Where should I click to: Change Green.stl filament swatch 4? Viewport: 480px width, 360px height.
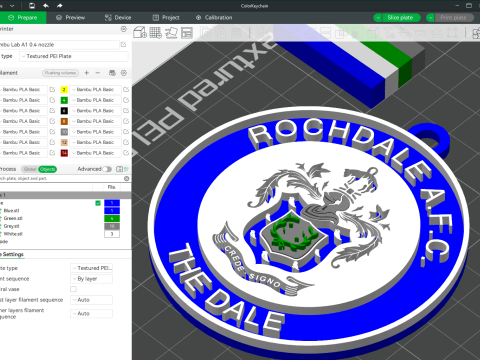point(112,218)
